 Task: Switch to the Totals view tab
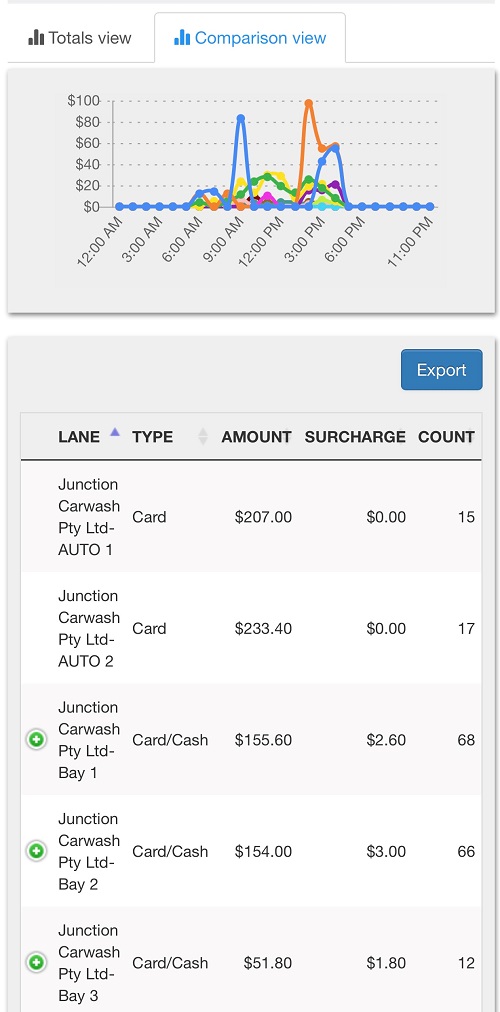click(81, 38)
